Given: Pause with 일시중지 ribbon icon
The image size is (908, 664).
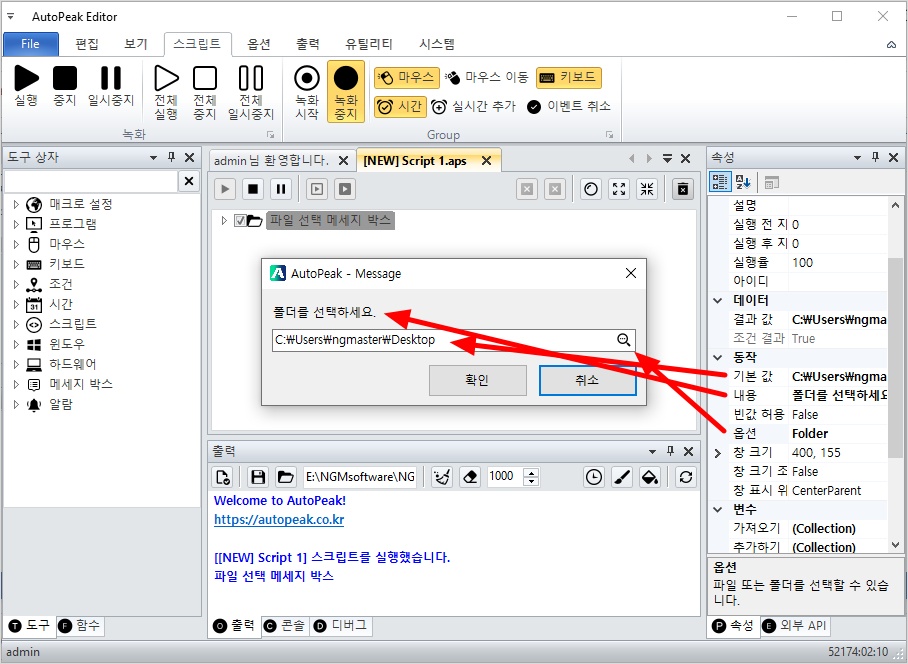Looking at the screenshot, I should pyautogui.click(x=111, y=86).
